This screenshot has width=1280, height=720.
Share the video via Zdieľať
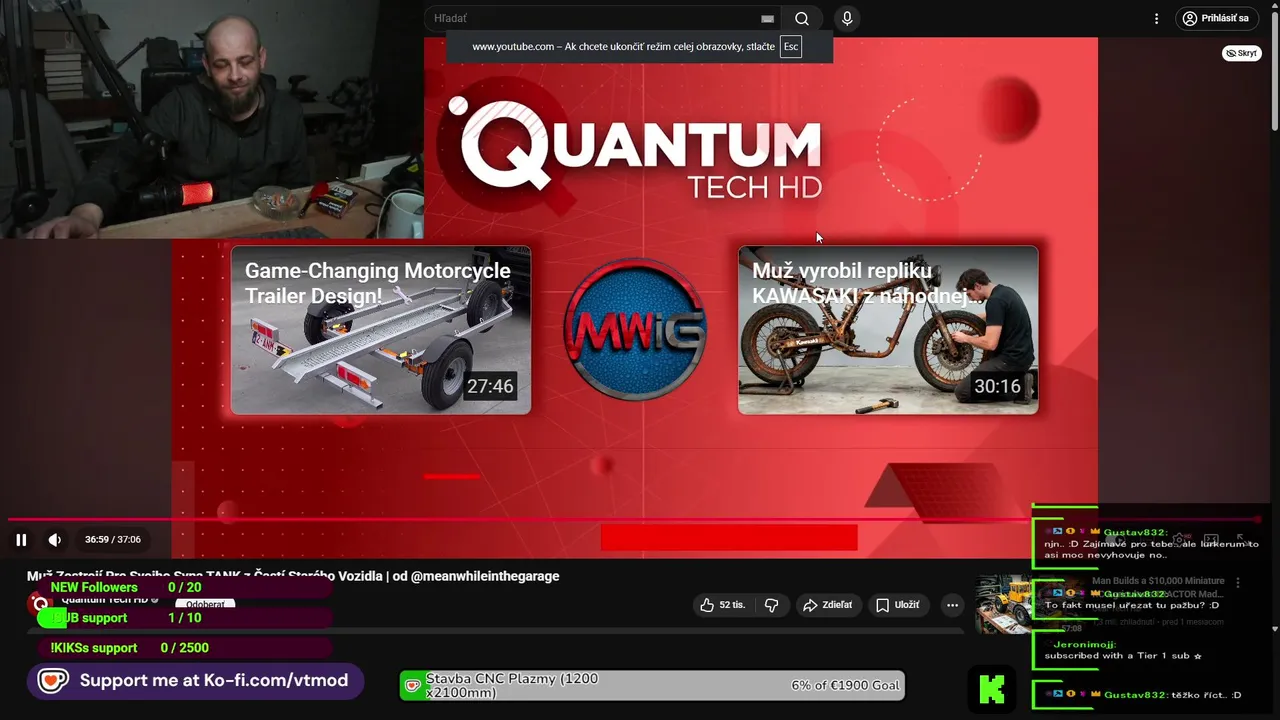828,605
